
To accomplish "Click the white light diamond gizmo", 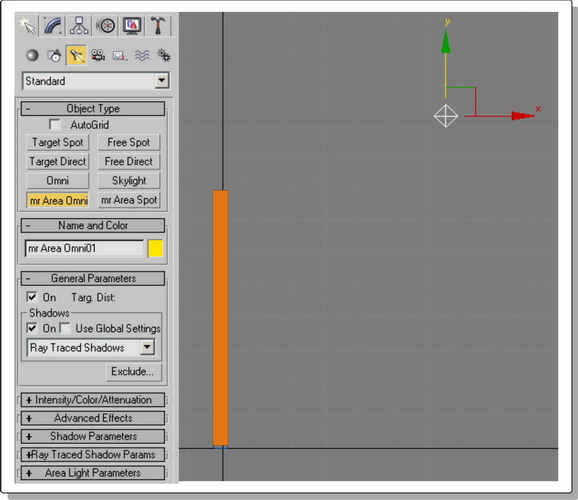I will point(446,116).
